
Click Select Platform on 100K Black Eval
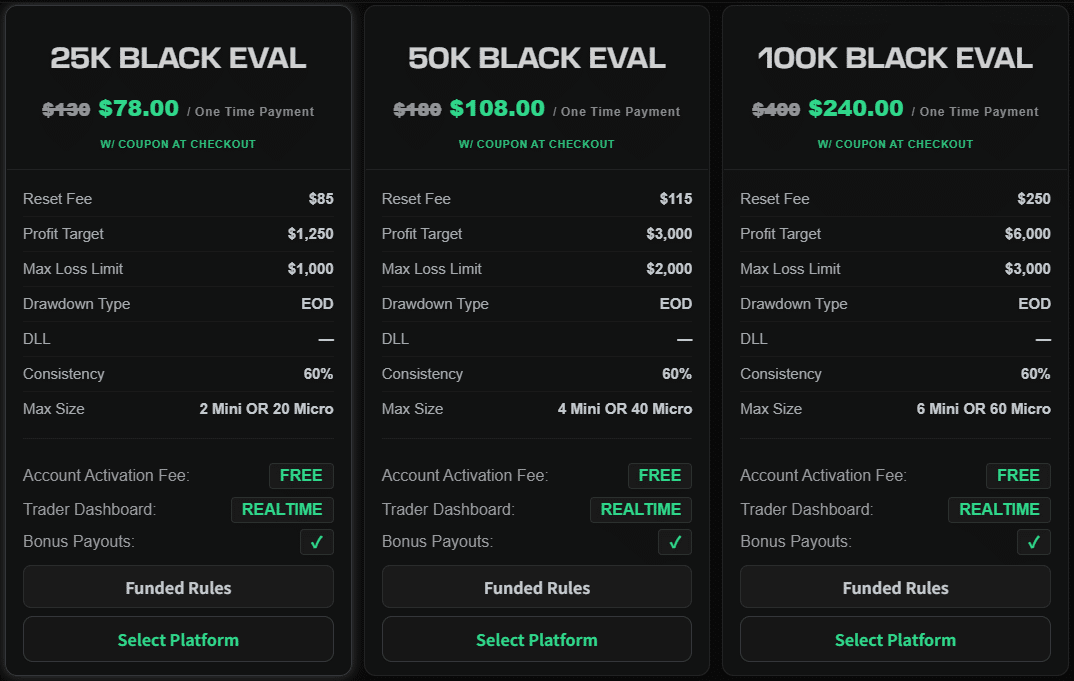895,640
